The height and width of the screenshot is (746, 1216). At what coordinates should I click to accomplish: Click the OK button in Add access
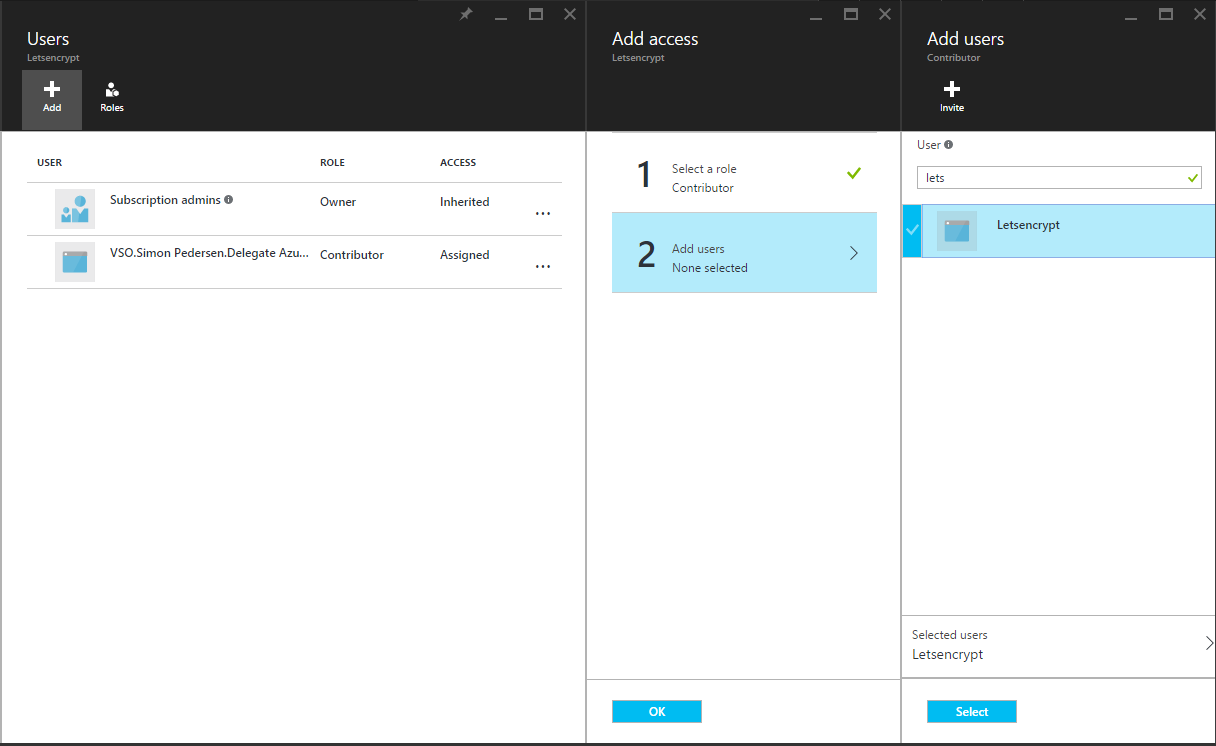click(x=656, y=711)
